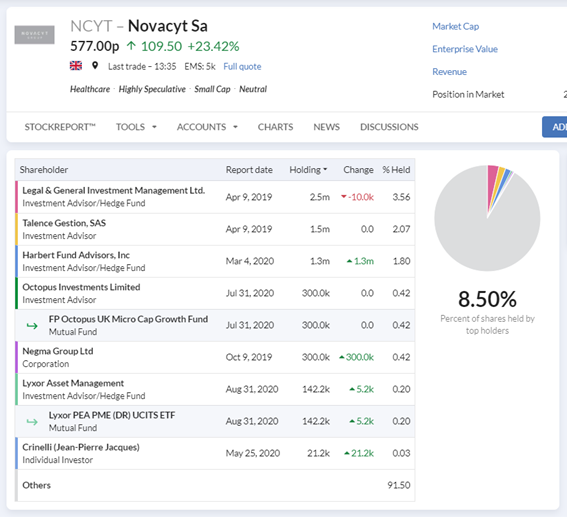Click the Position in Market label
Image resolution: width=567 pixels, height=517 pixels.
(x=468, y=94)
